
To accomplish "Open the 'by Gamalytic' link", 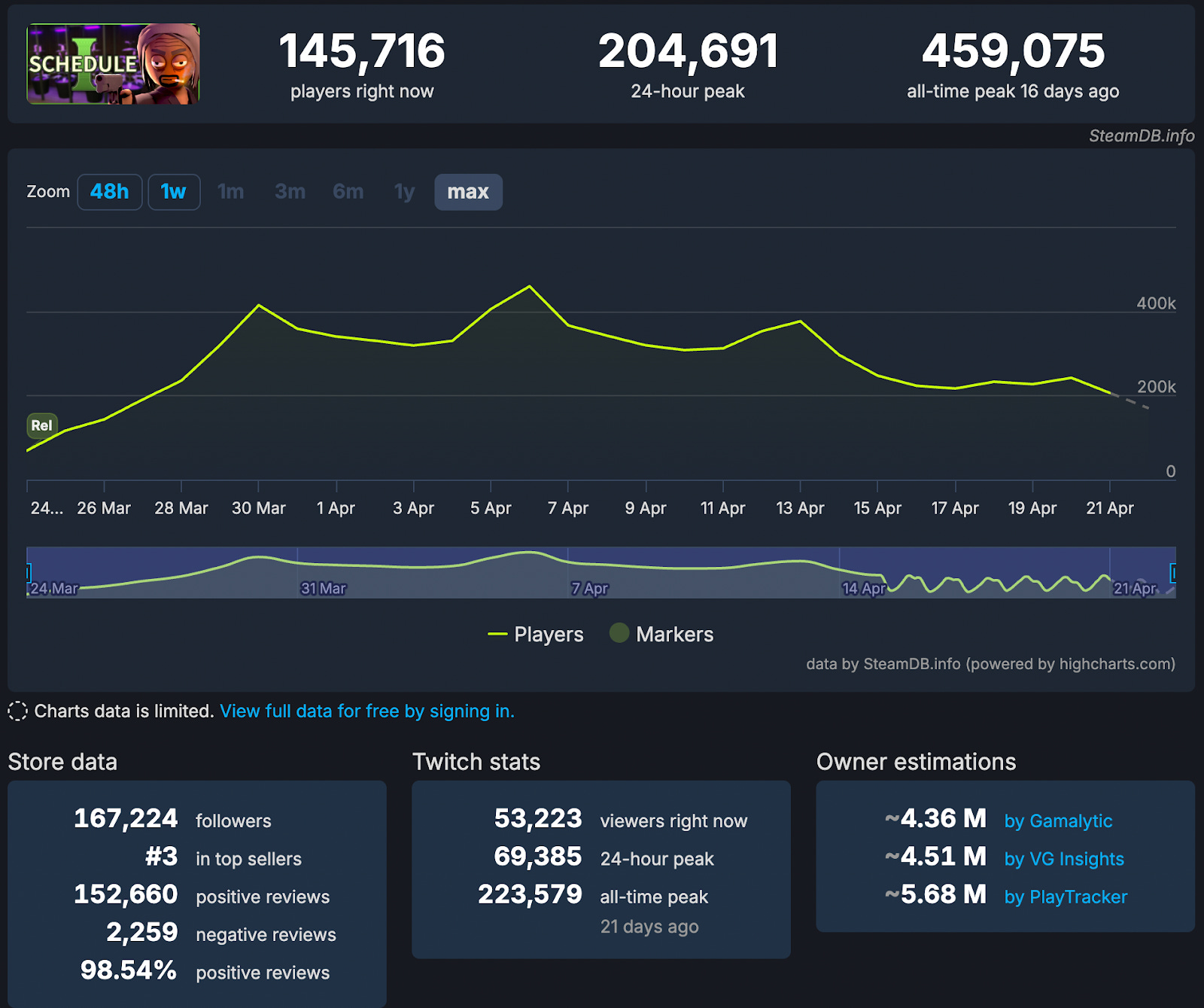I will point(1058,821).
